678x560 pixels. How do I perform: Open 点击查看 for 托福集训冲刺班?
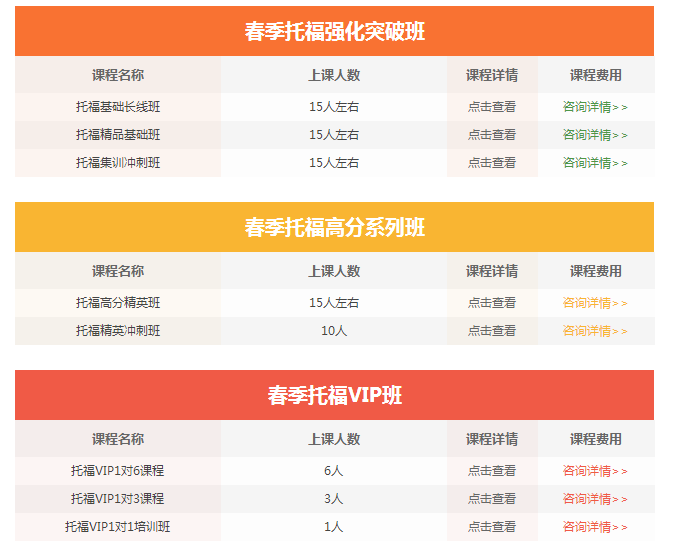point(492,163)
